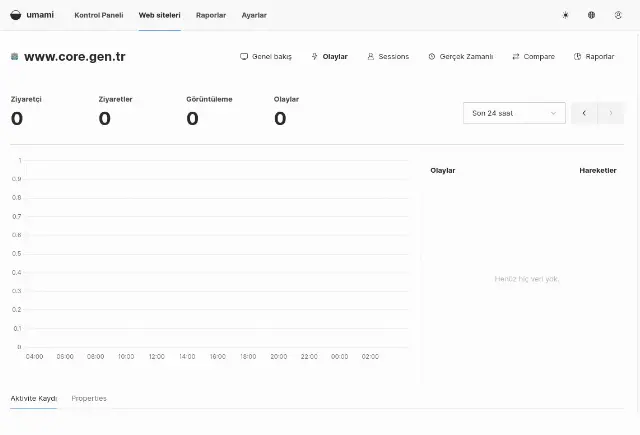
Task: Click the www.core.gen.tr site title
Action: (x=75, y=56)
